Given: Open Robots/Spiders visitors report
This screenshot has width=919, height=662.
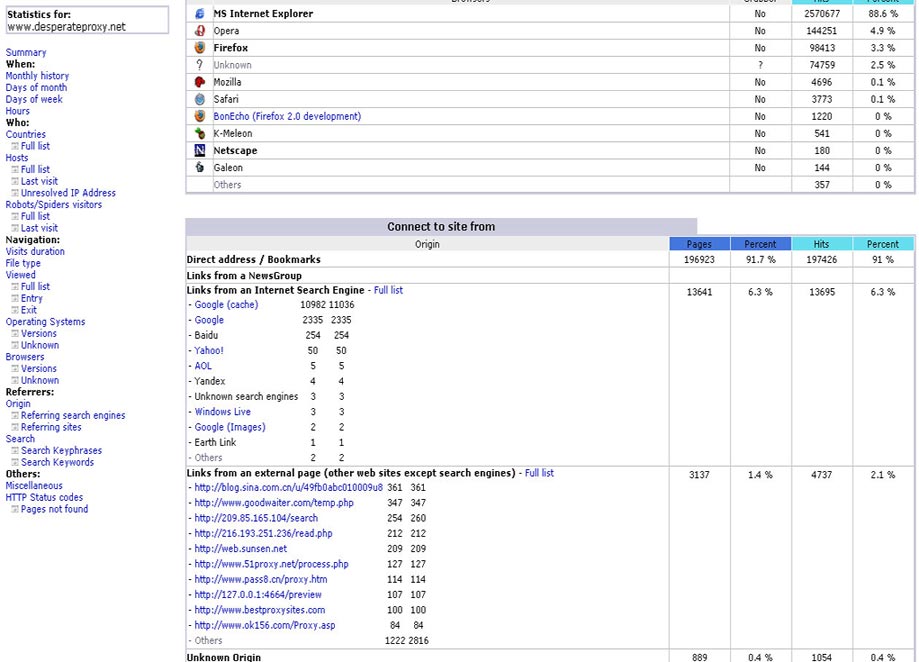Looking at the screenshot, I should [x=54, y=204].
